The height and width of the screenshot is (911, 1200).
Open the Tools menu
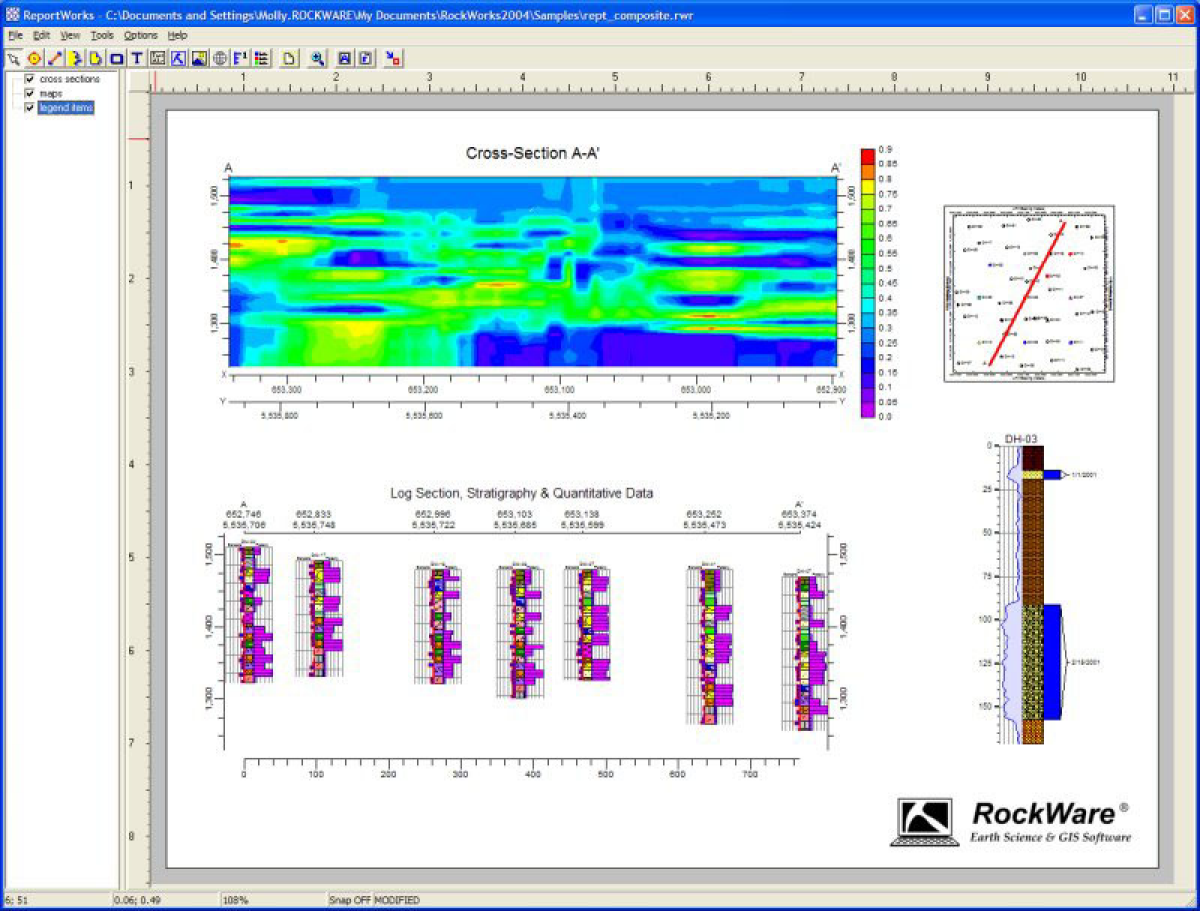(102, 35)
